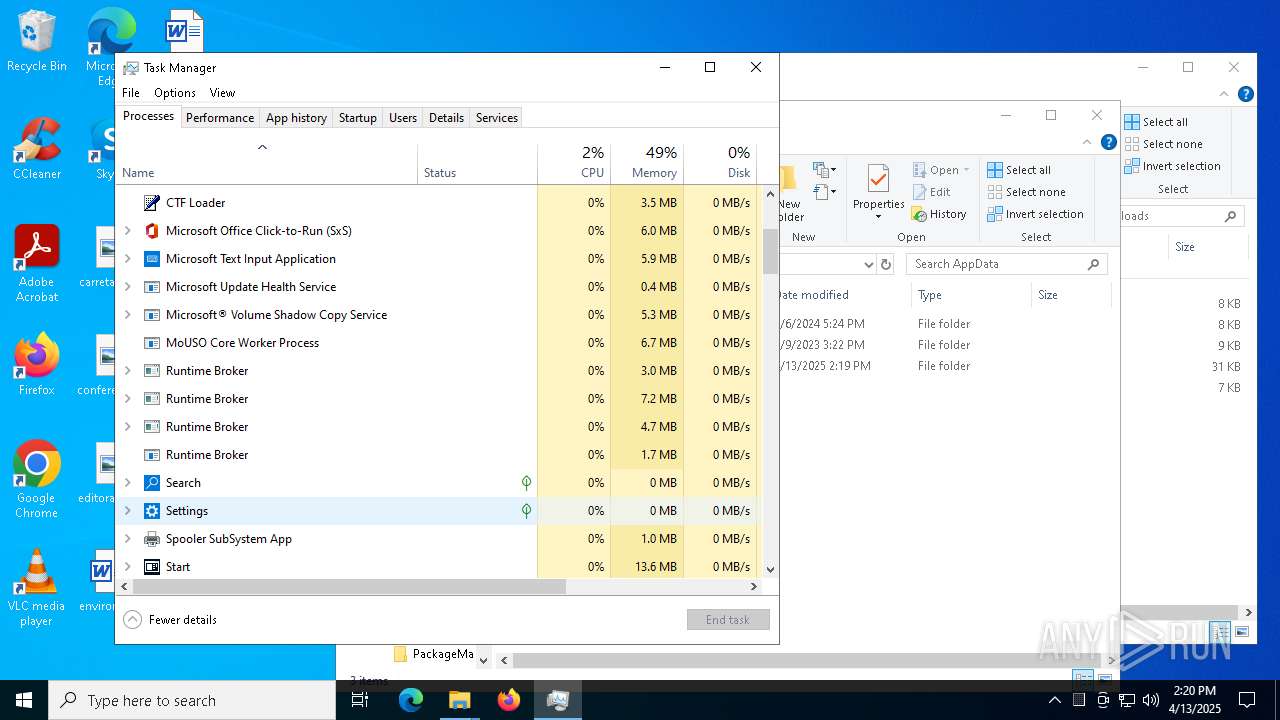
Task: Click History in the Explorer Open group
Action: click(939, 214)
